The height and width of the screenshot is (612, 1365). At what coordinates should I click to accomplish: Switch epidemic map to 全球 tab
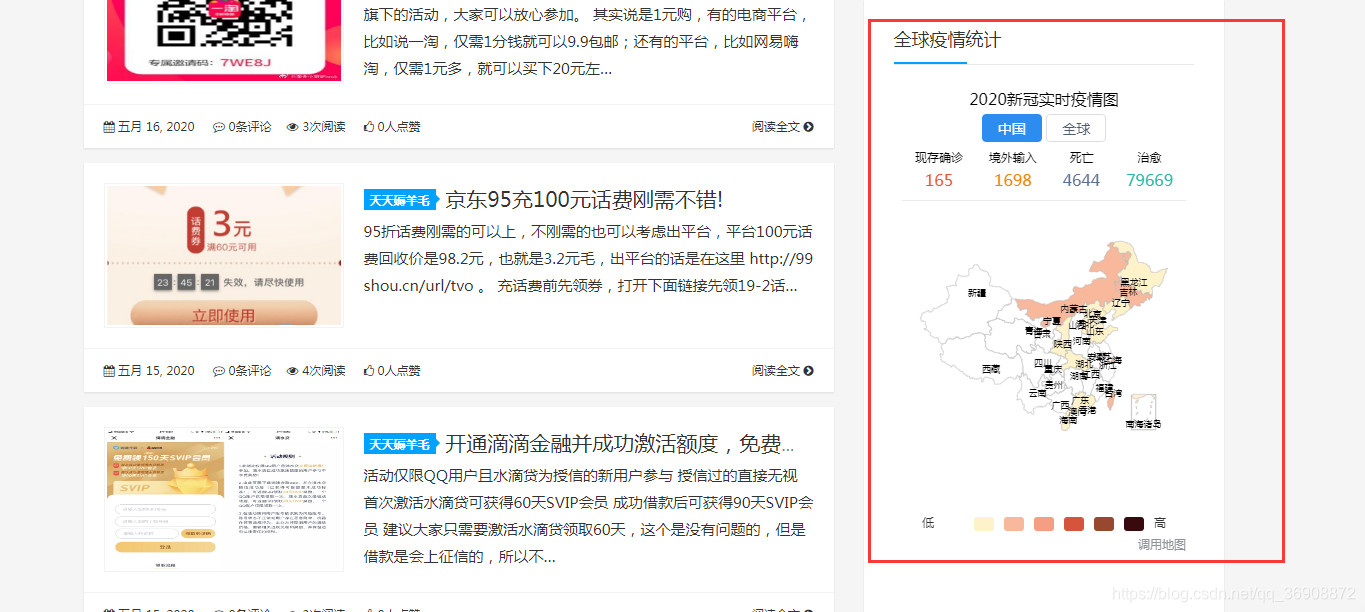click(1076, 128)
